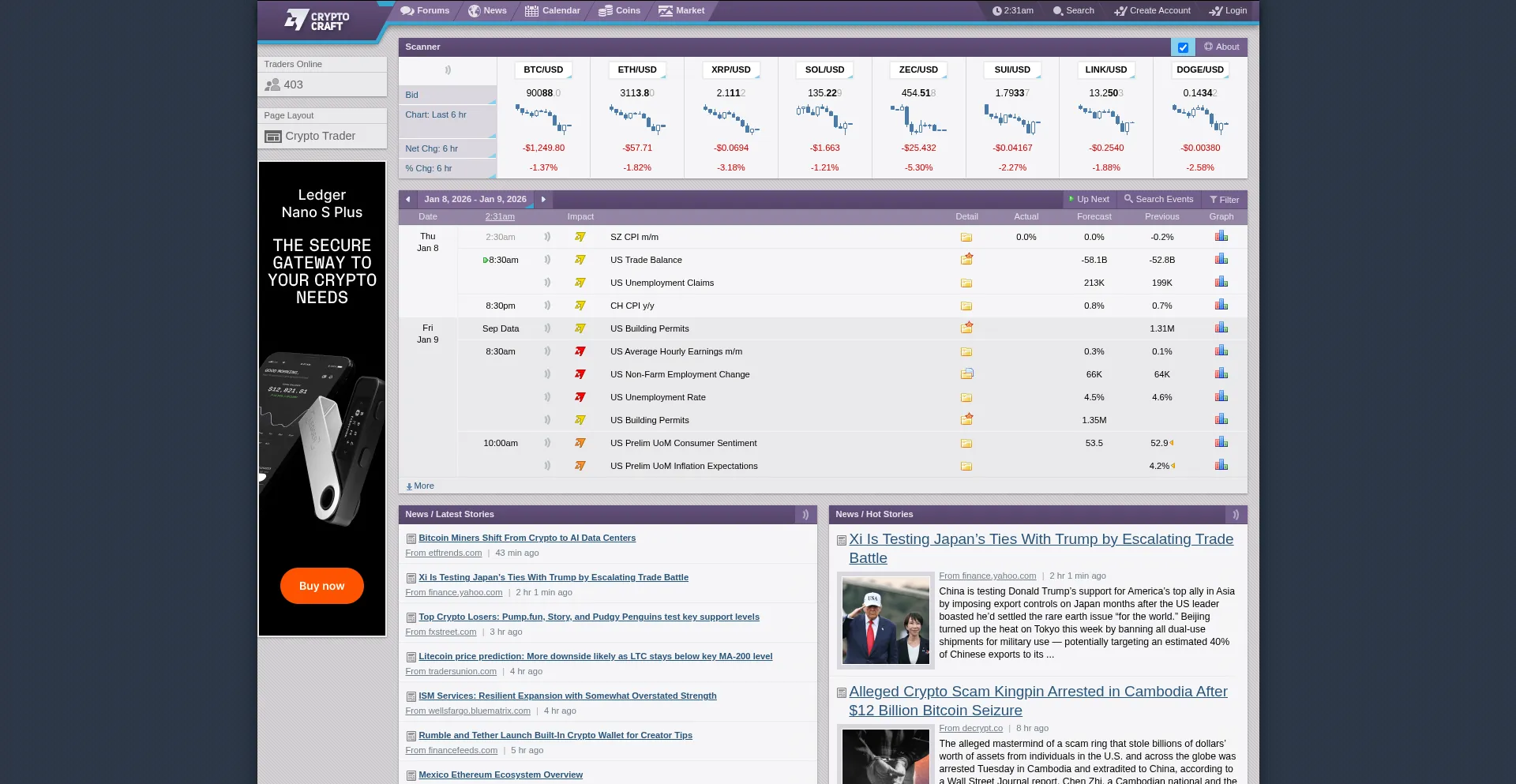1516x784 pixels.
Task: Advance to next calendar date range
Action: (543, 200)
